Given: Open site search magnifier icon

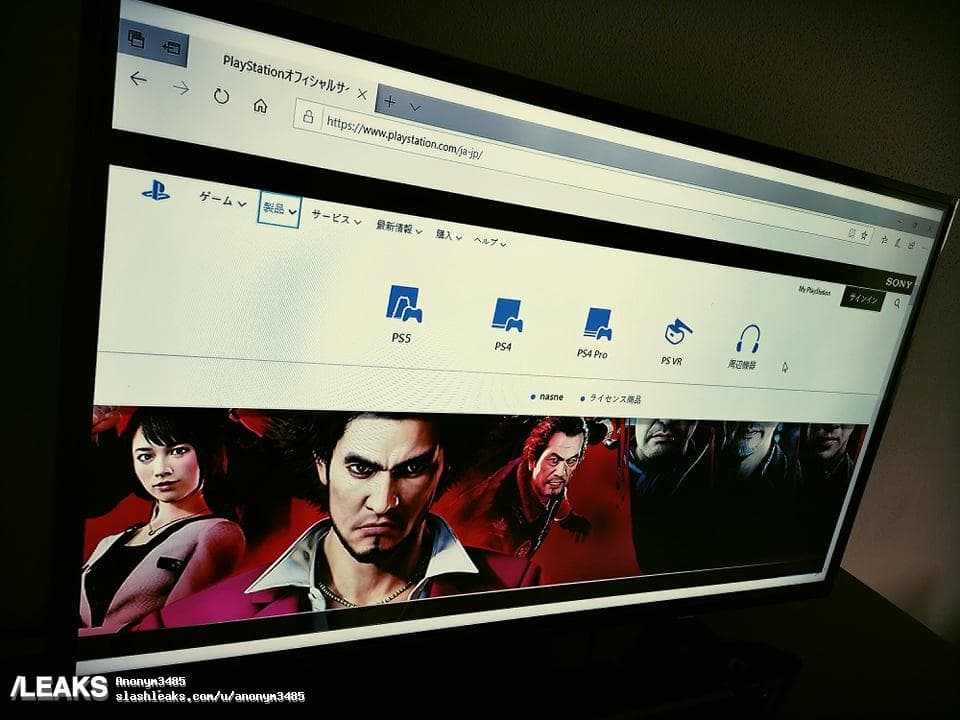Looking at the screenshot, I should [x=898, y=302].
